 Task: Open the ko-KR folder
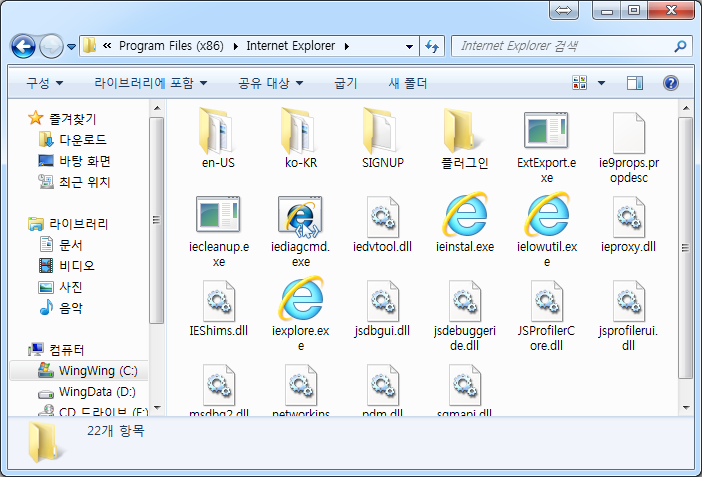300,138
